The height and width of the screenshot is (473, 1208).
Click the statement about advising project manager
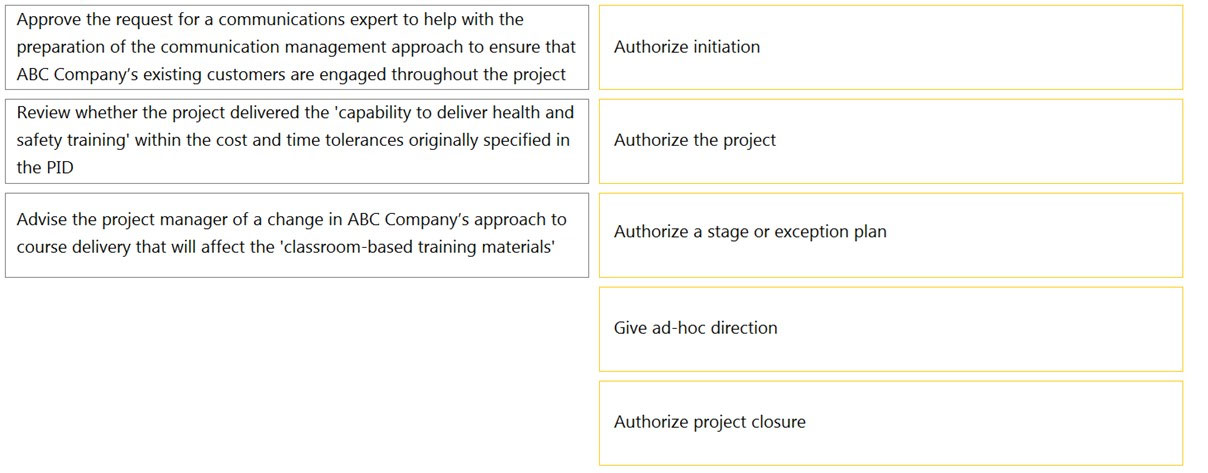pos(297,235)
